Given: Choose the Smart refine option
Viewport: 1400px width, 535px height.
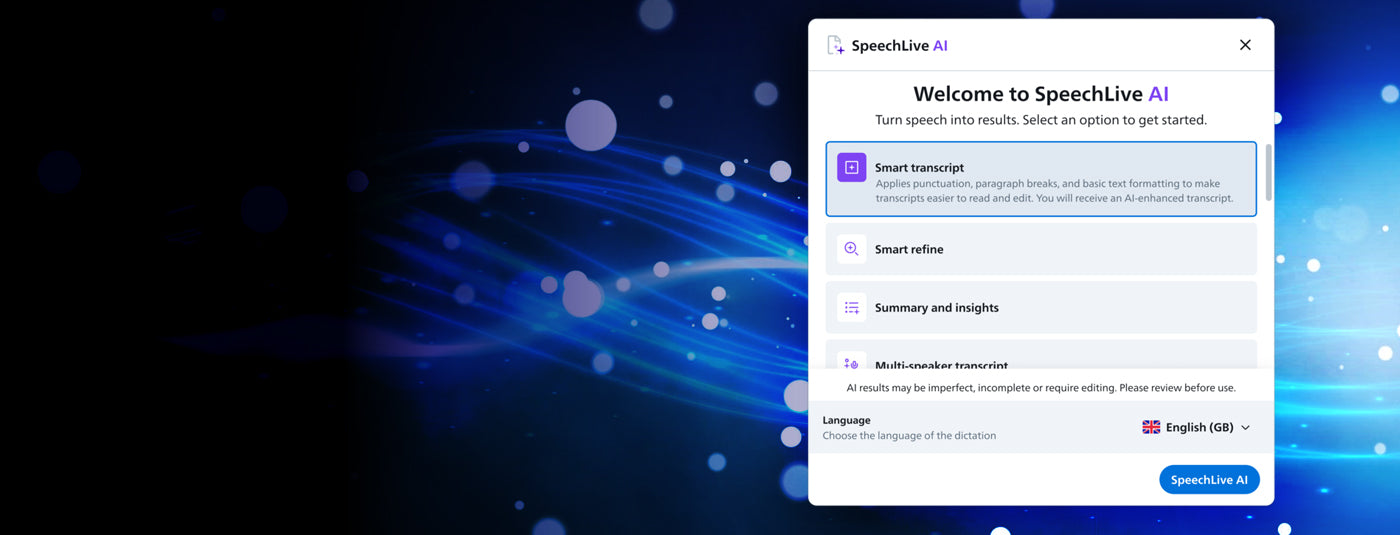Looking at the screenshot, I should 1041,249.
